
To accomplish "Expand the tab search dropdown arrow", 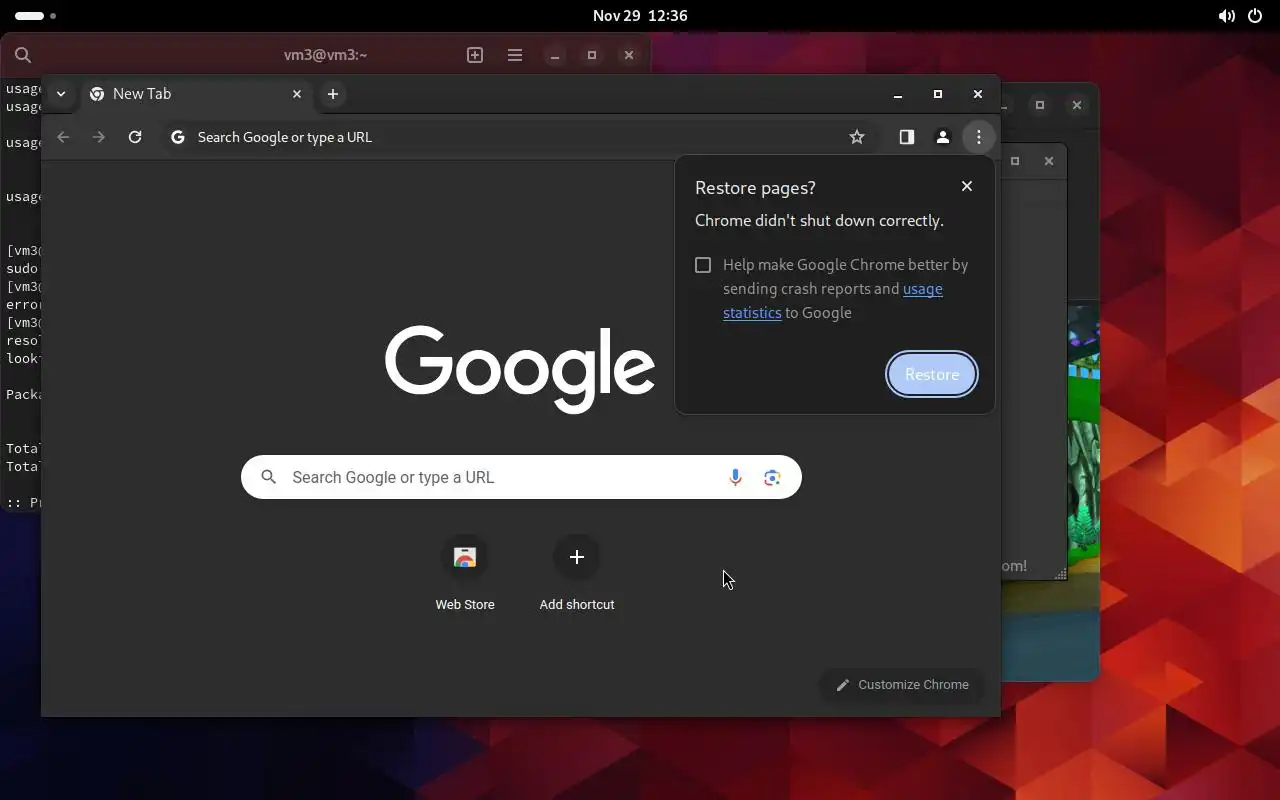I will pos(61,94).
